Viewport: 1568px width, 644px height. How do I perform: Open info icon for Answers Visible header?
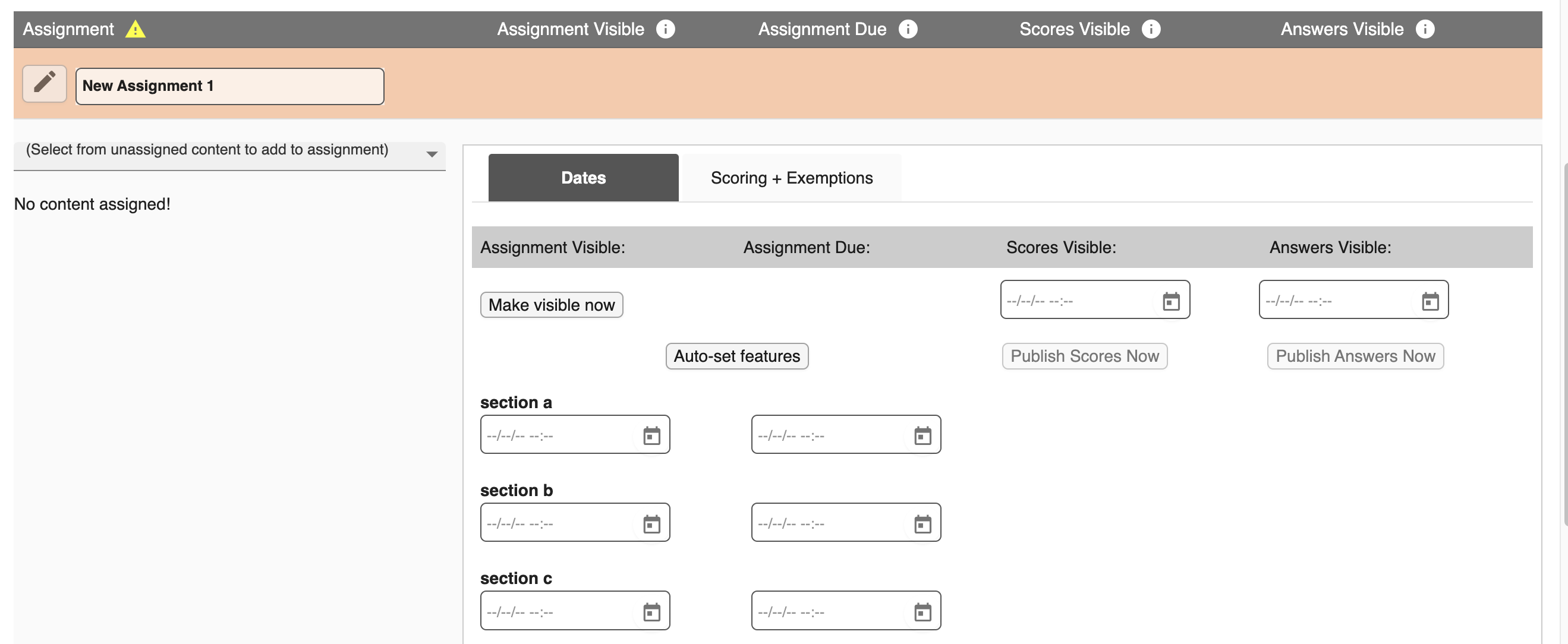click(x=1424, y=29)
